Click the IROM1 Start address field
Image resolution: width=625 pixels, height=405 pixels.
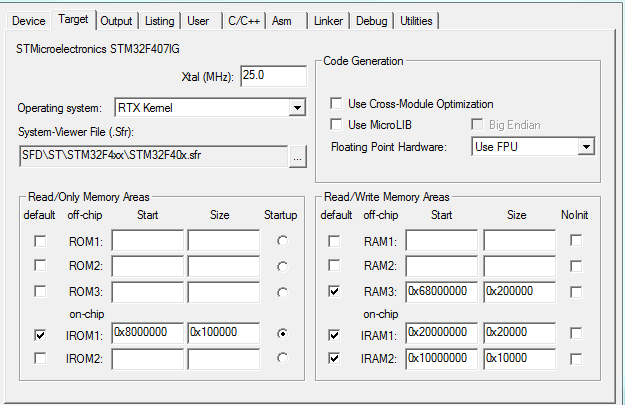point(147,333)
